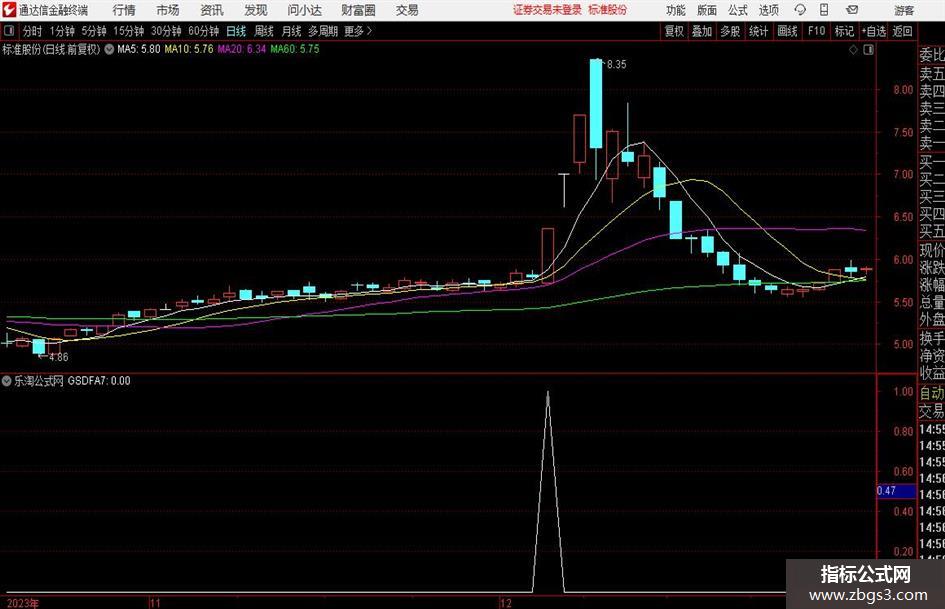
Task: Click the red 标准股份 stock name in title bar
Action: pos(608,10)
